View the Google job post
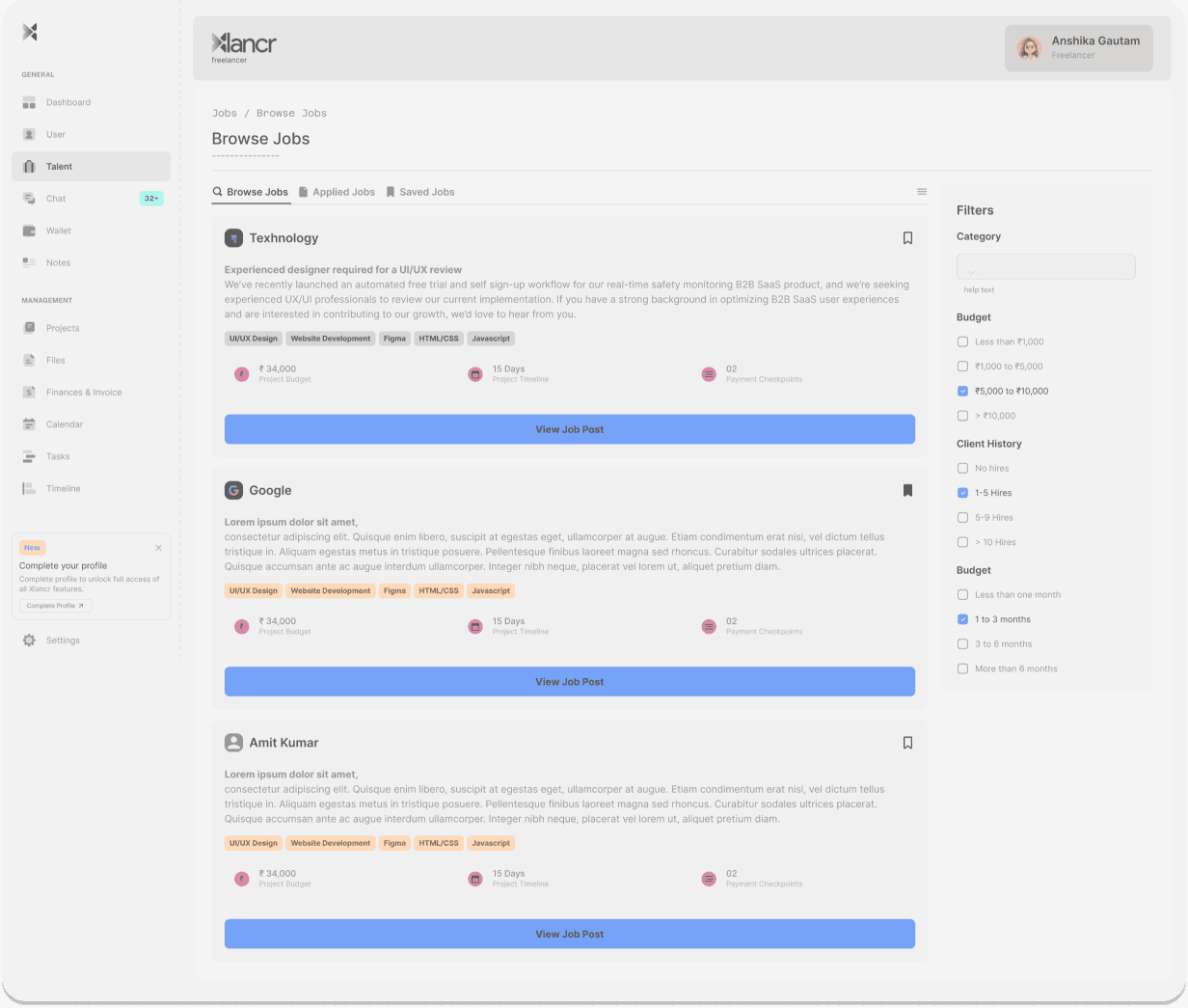The image size is (1188, 1008). (x=569, y=681)
